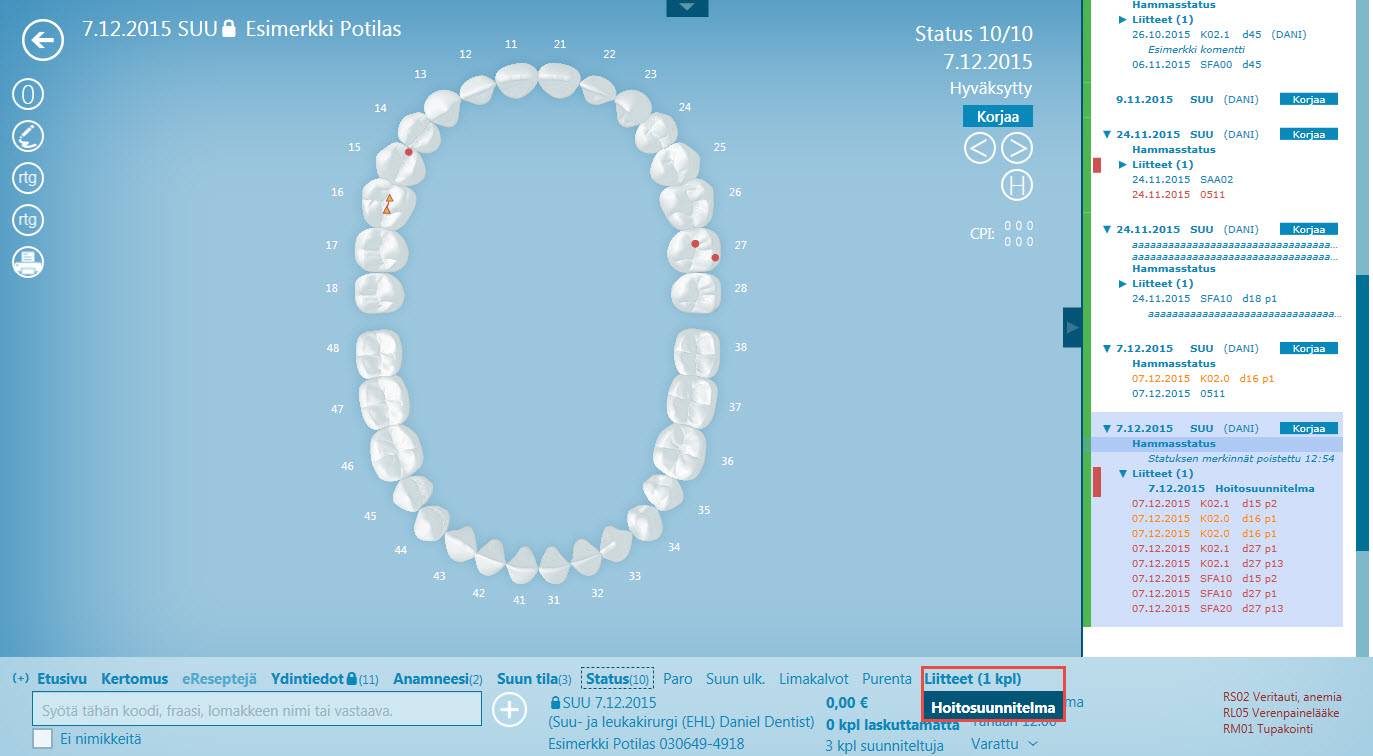Open Hoitosuunnitelma under Liitteet
Viewport: 1373px width, 756px height.
tap(992, 707)
